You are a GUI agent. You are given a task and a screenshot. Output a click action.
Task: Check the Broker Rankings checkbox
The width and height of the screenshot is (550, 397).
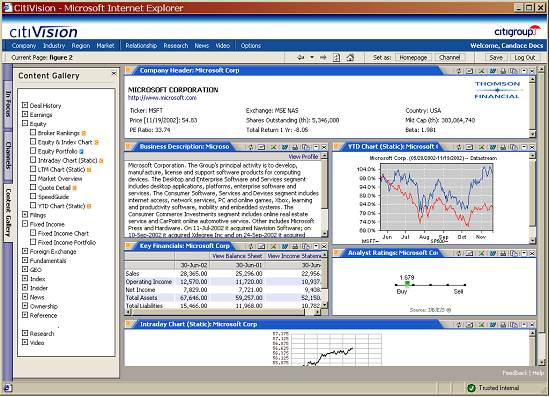[33, 133]
